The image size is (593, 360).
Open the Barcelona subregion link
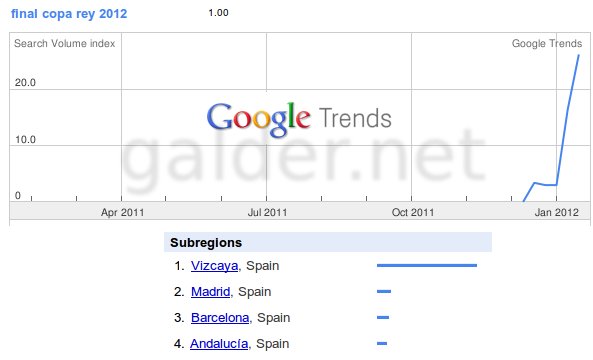click(x=220, y=318)
